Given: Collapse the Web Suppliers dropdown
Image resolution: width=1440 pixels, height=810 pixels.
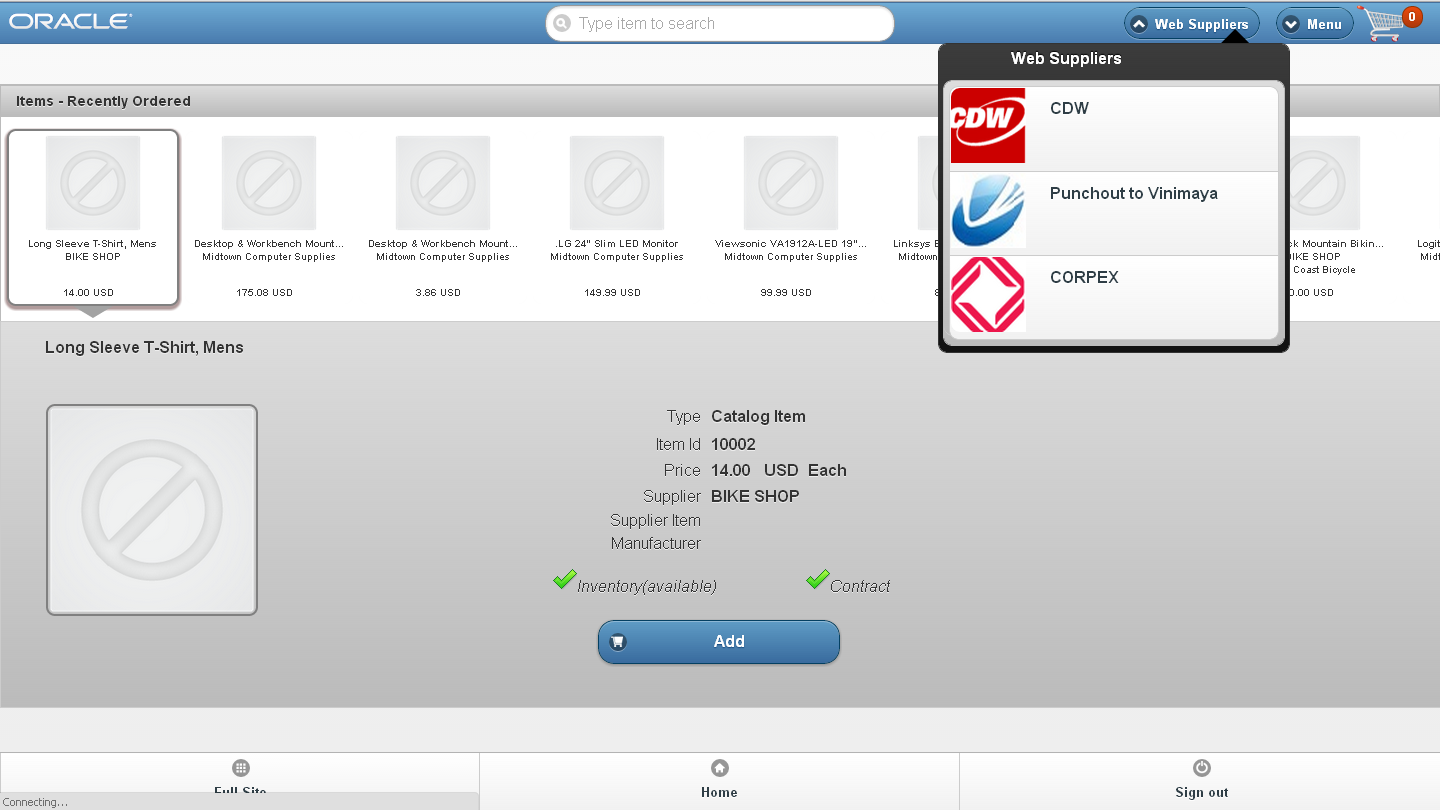Looking at the screenshot, I should (1192, 24).
